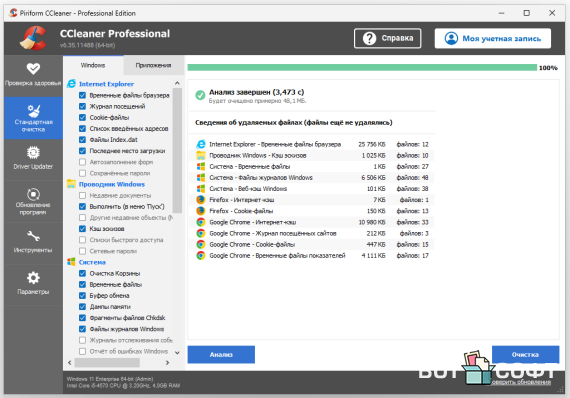This screenshot has height=398, width=570.
Task: Click system info text Windows 11 Enterprise 64-bit
Action: [110, 379]
